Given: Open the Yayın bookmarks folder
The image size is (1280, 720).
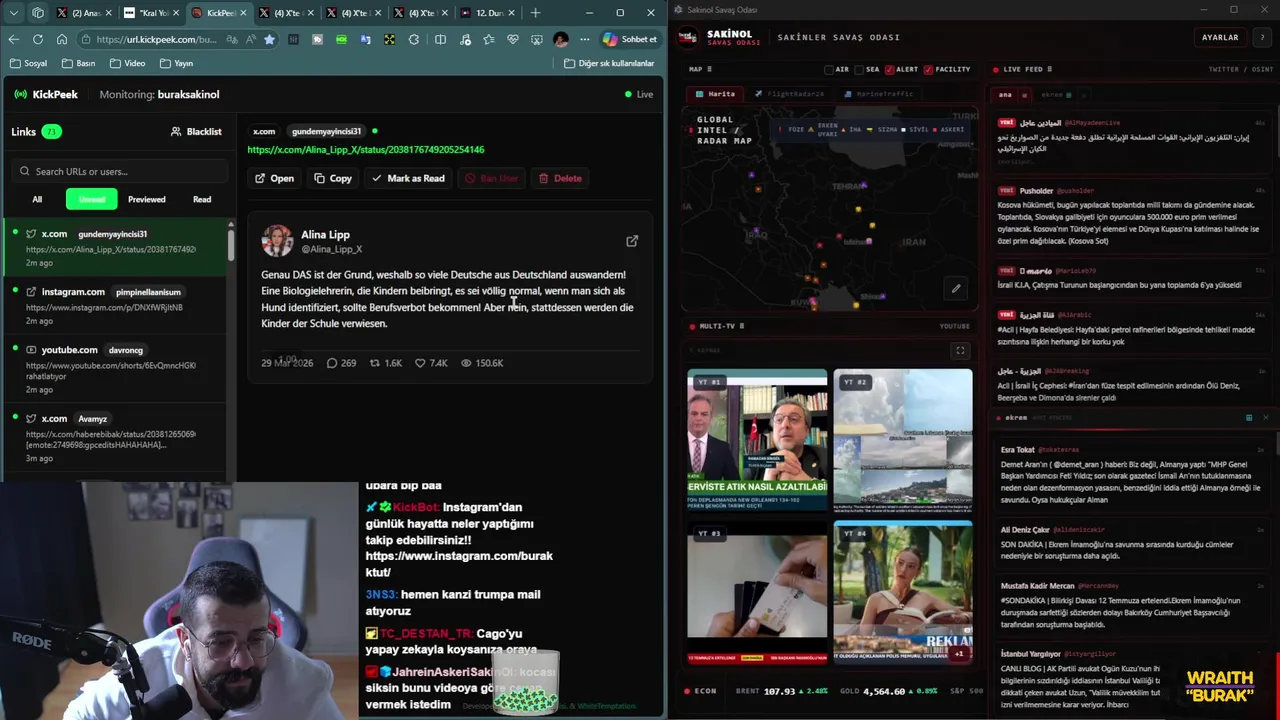Looking at the screenshot, I should (x=176, y=63).
